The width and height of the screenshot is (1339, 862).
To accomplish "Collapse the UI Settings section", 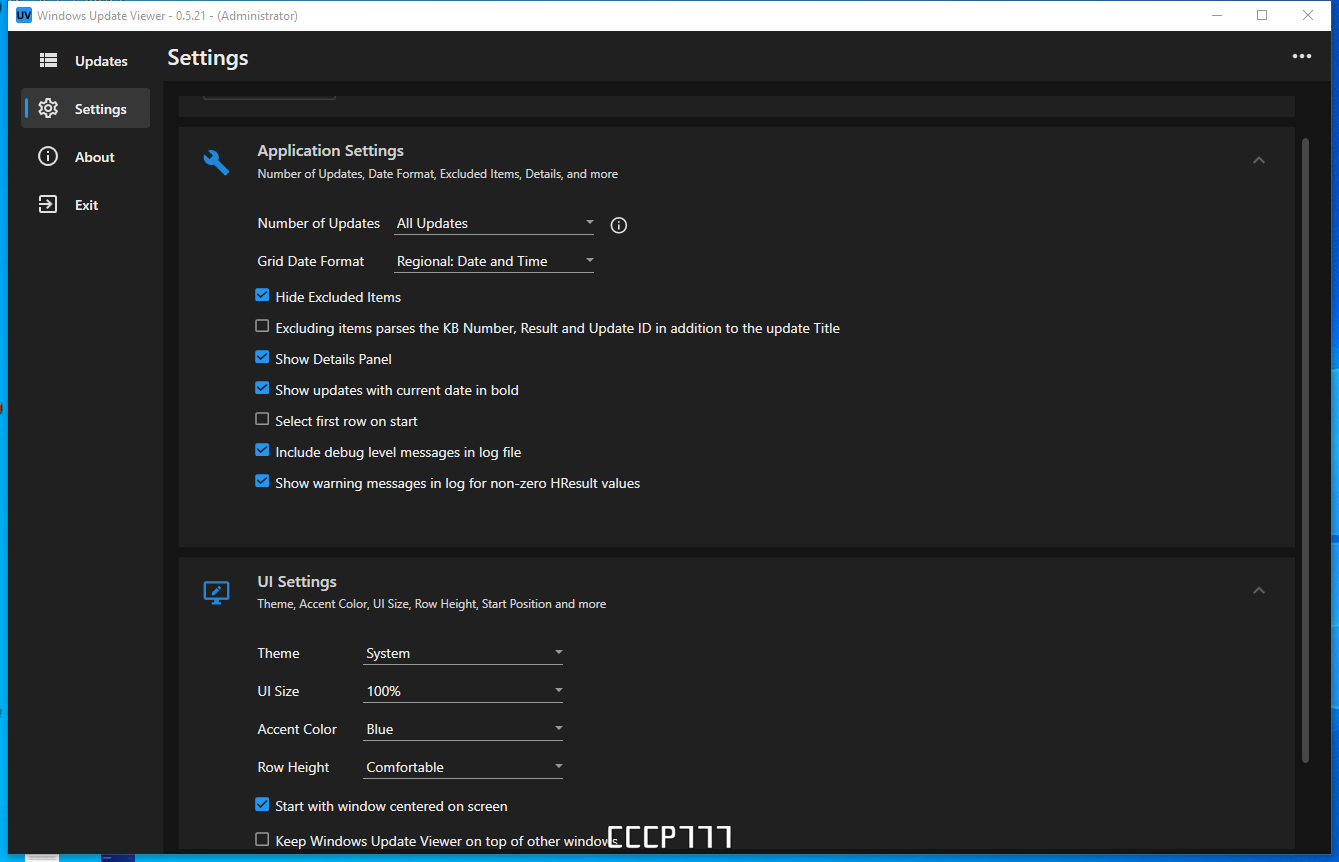I will tap(1259, 591).
